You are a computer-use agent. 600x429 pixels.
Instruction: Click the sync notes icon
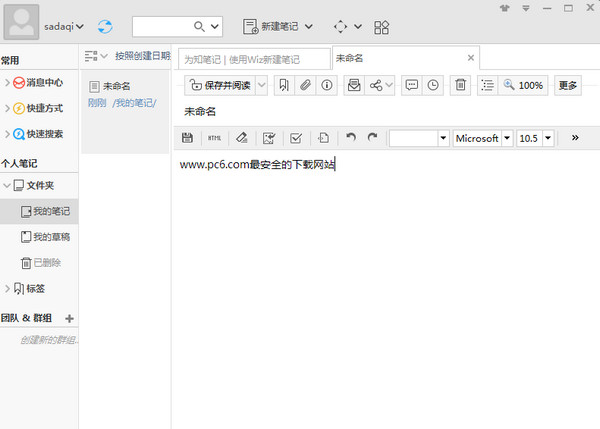[106, 25]
